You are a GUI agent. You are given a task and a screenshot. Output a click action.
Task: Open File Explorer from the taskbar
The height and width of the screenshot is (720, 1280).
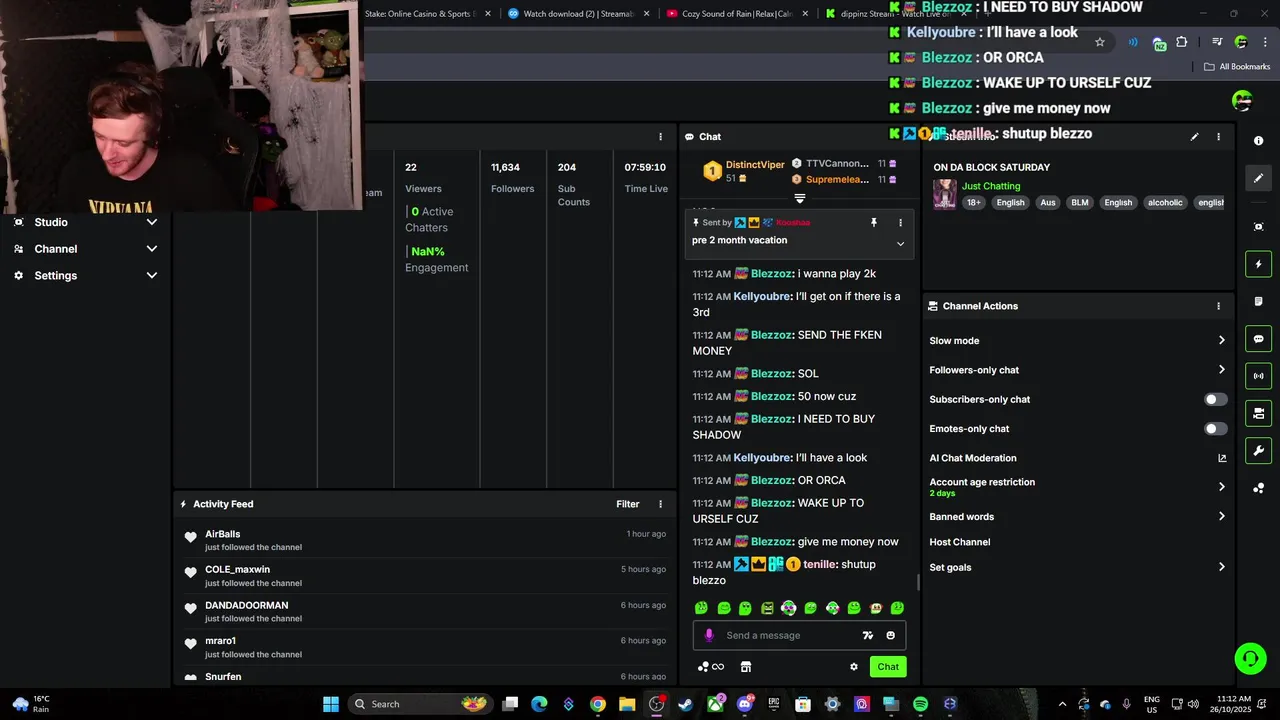point(627,704)
